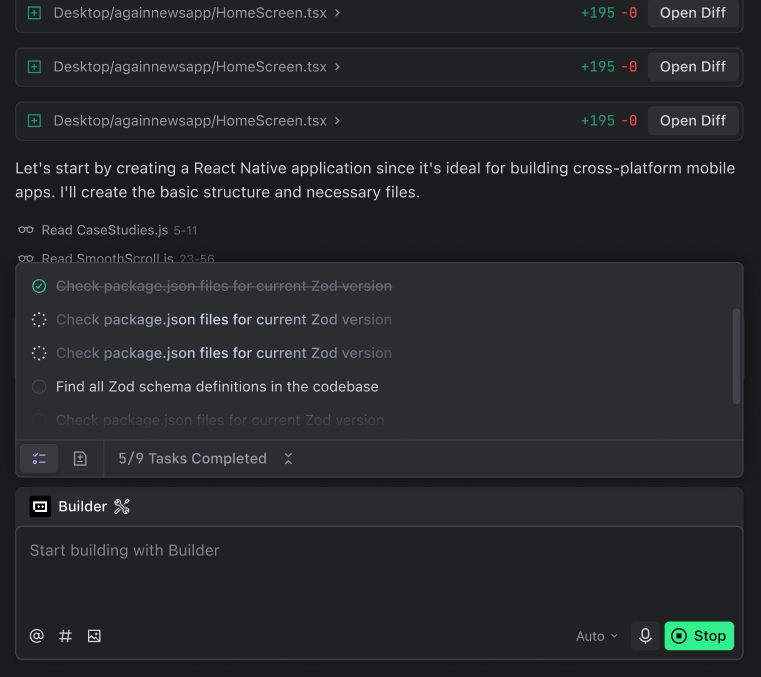
Task: Activate the microphone voice input
Action: [x=645, y=636]
